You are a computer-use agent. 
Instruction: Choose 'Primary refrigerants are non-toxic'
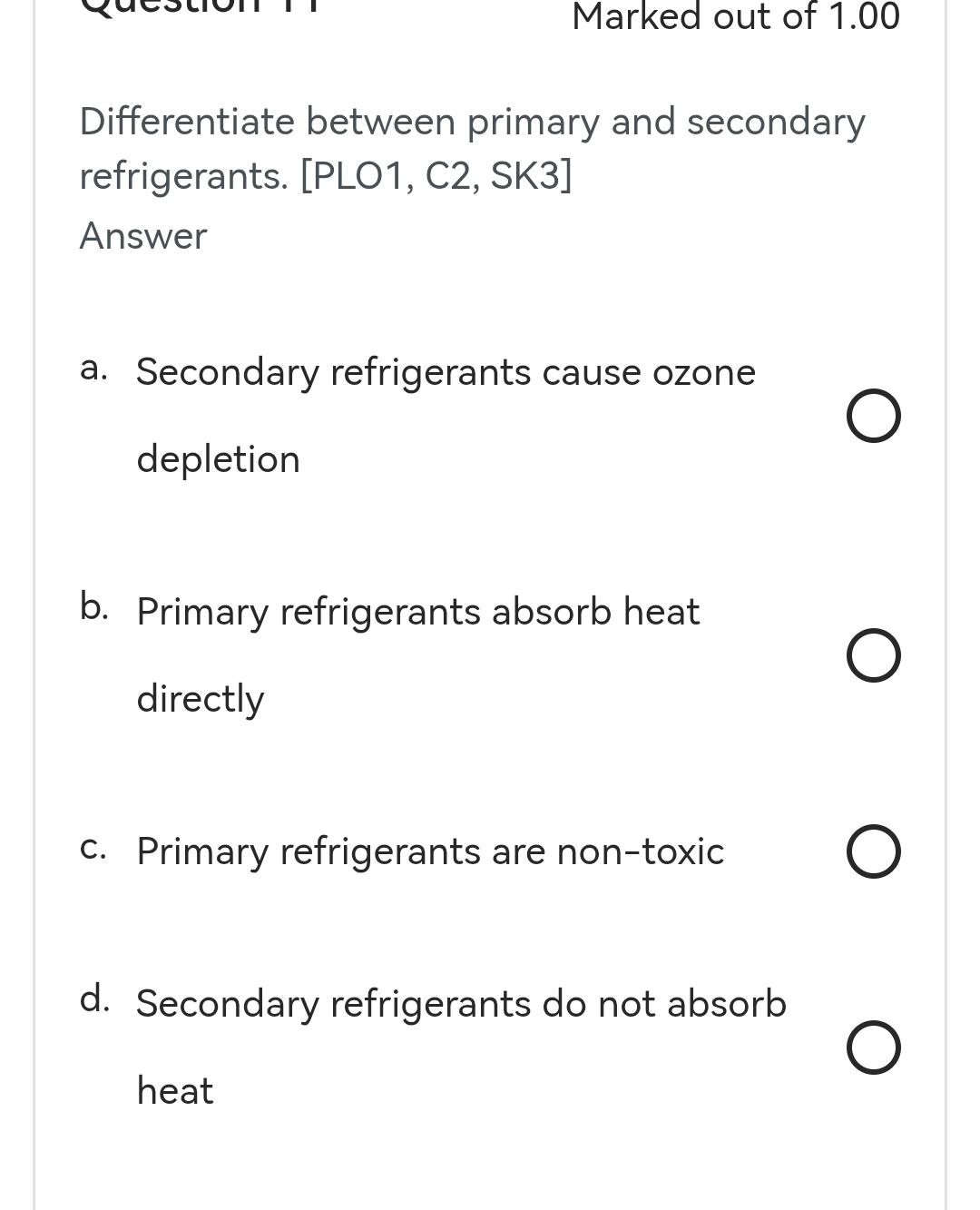430,851
